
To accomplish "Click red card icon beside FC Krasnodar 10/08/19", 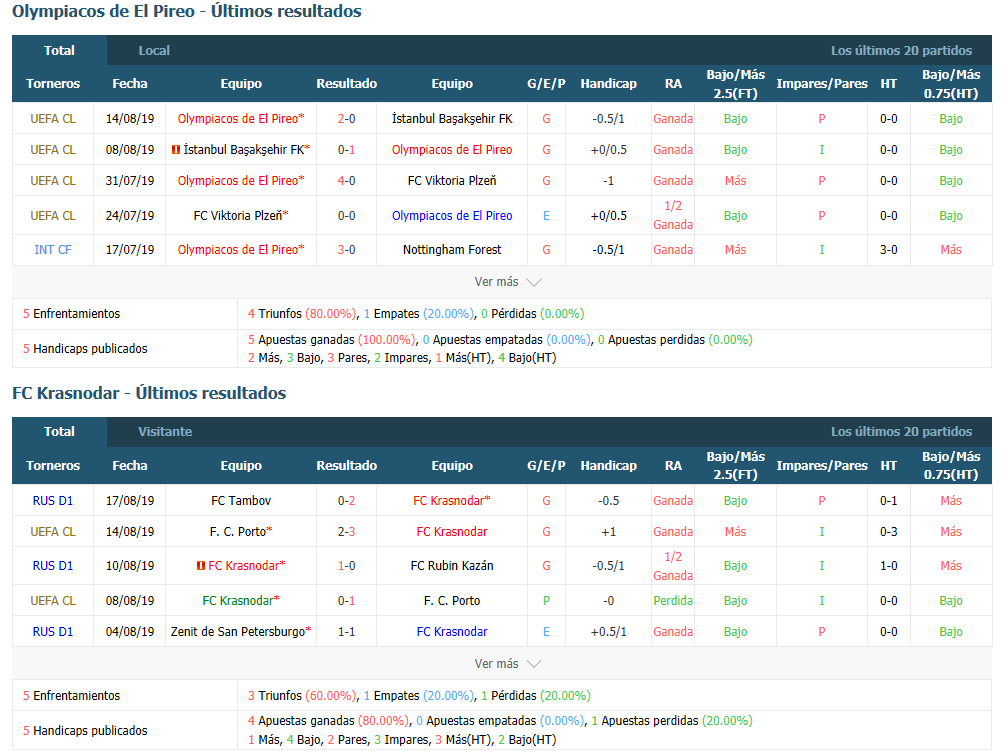I will tap(200, 565).
